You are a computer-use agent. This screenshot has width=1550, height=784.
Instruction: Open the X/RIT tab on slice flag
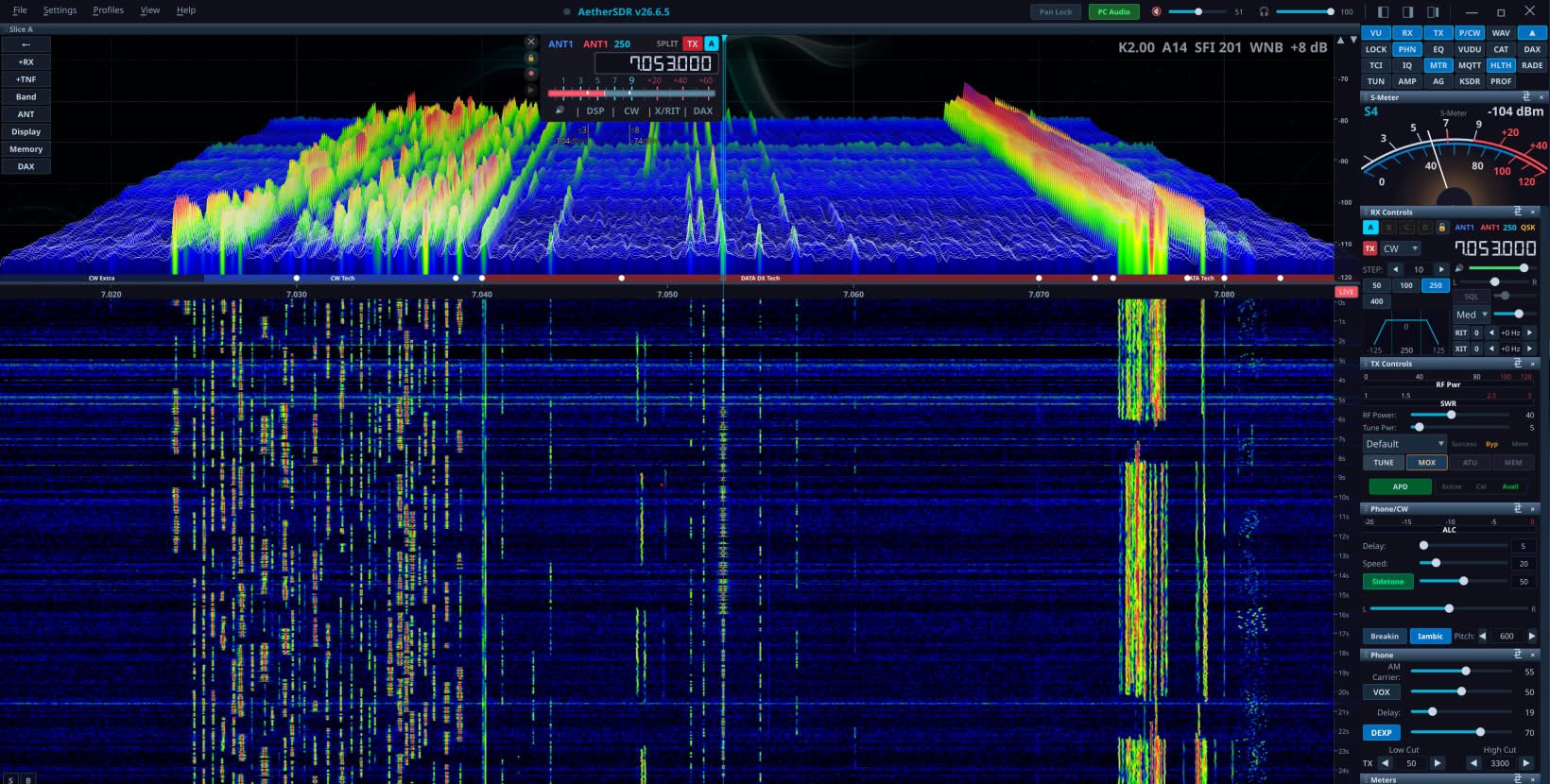[667, 111]
